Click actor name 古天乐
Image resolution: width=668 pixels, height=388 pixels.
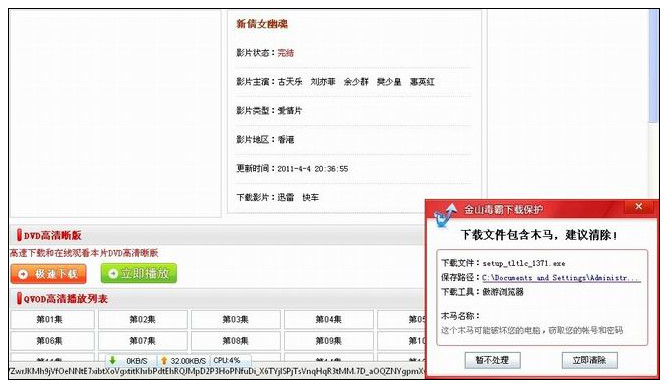pyautogui.click(x=290, y=81)
